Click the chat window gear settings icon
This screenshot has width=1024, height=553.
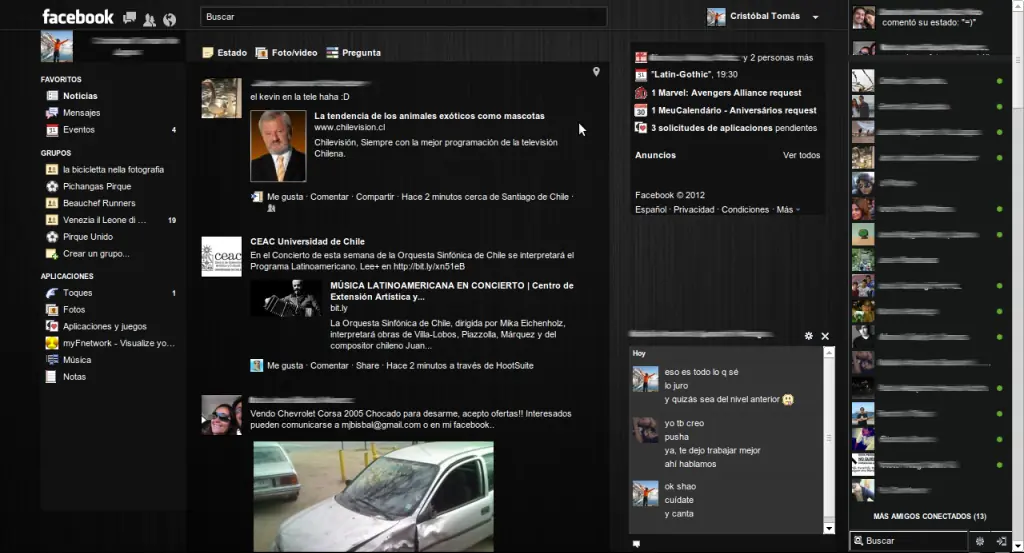pyautogui.click(x=809, y=336)
